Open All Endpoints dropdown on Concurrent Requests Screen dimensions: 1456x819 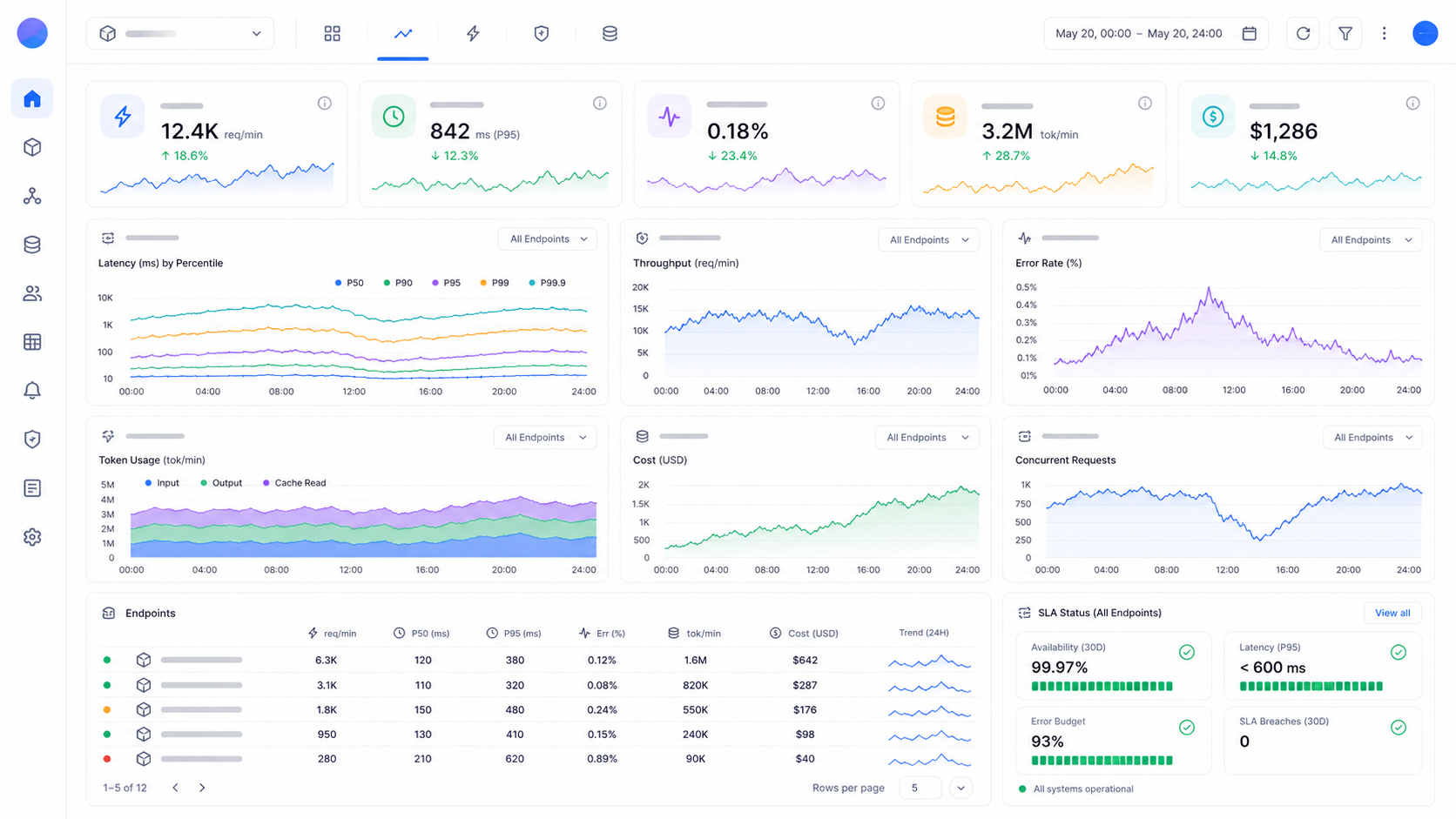click(1372, 437)
